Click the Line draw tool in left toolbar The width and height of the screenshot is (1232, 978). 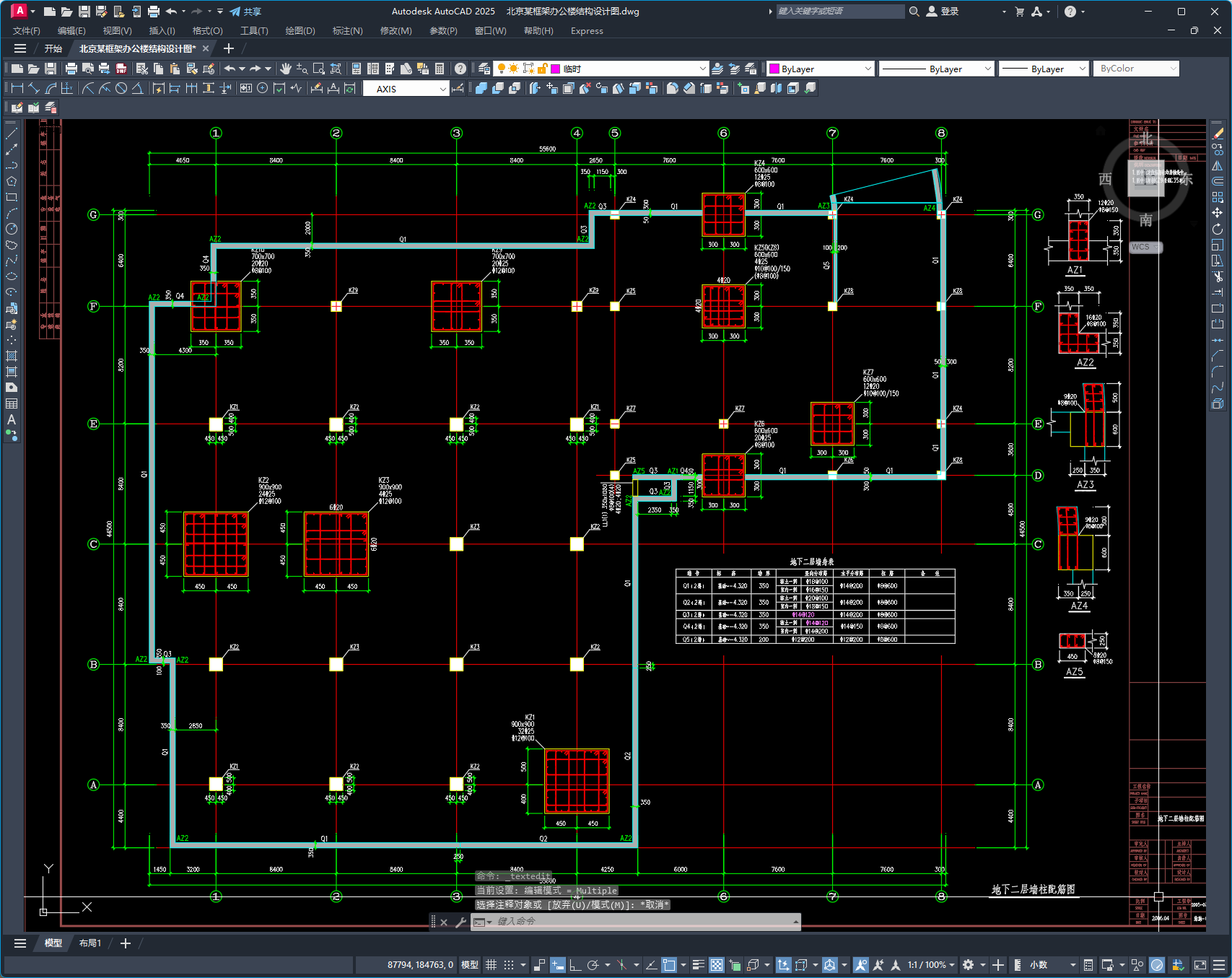click(x=12, y=134)
